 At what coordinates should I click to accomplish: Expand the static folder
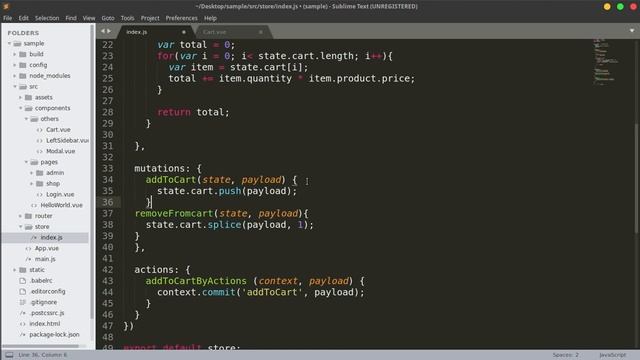[15, 270]
